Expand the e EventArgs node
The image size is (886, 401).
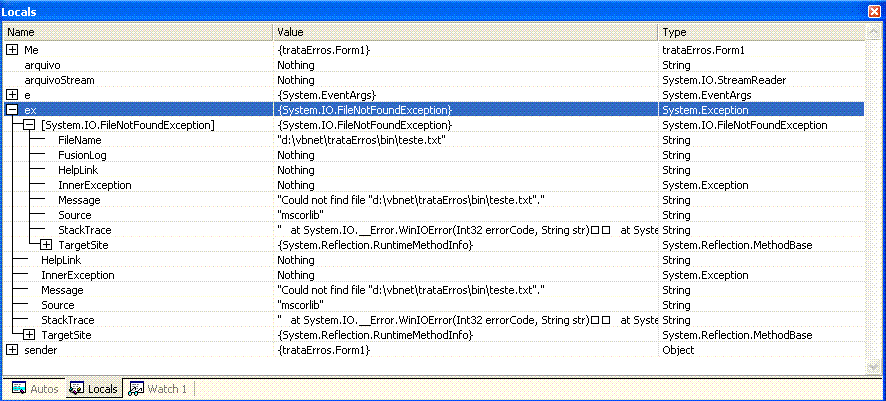point(12,95)
